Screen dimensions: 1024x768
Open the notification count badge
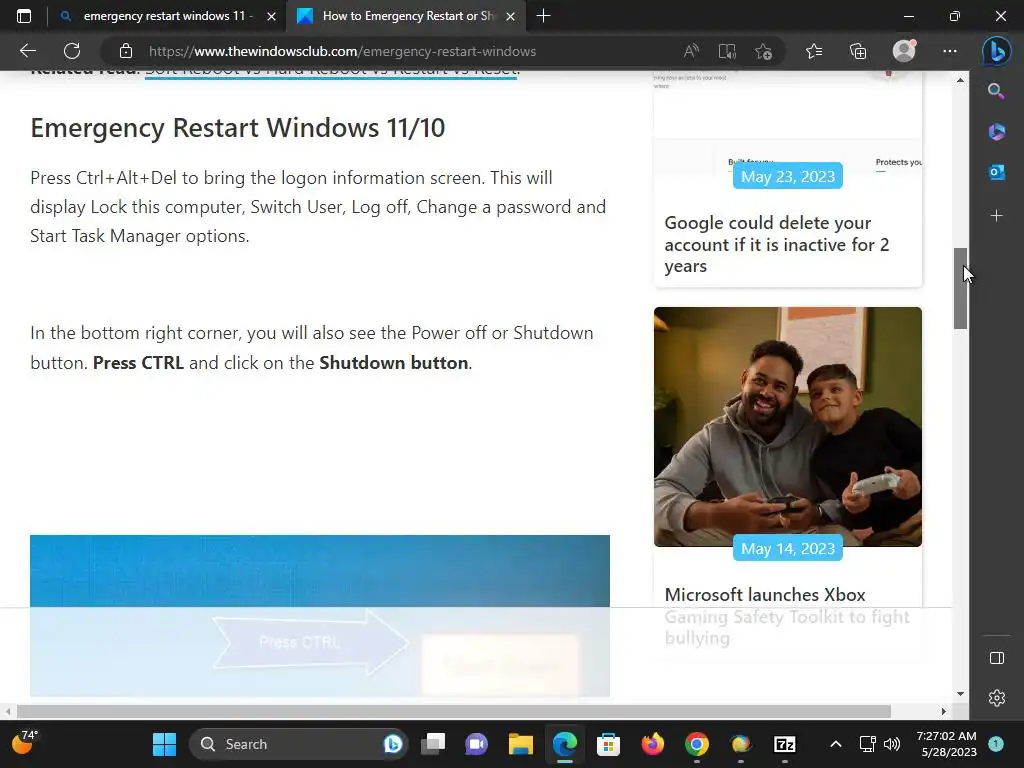coord(996,744)
